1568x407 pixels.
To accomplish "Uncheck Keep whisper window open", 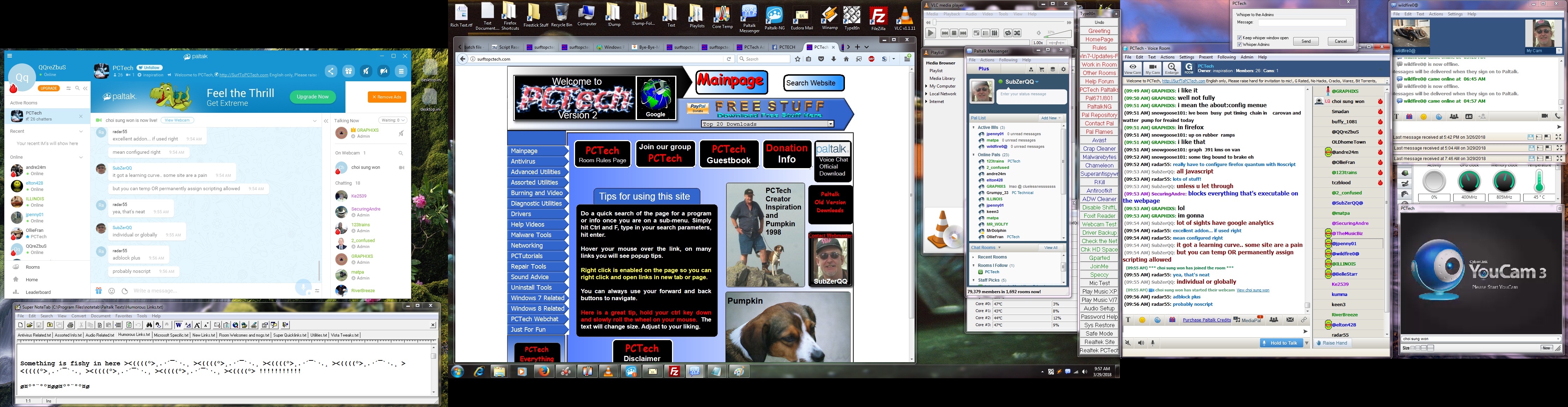I will click(1239, 38).
